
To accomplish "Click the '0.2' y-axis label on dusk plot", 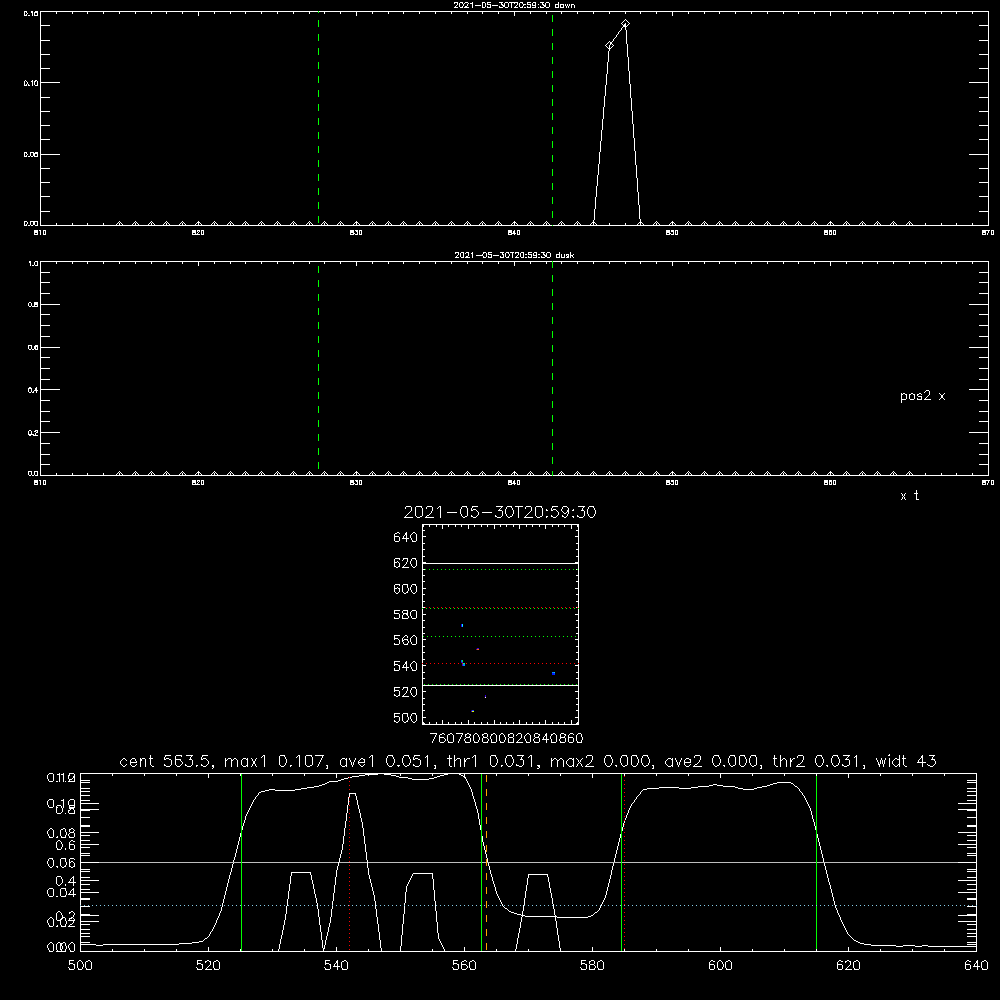I will pyautogui.click(x=33, y=433).
